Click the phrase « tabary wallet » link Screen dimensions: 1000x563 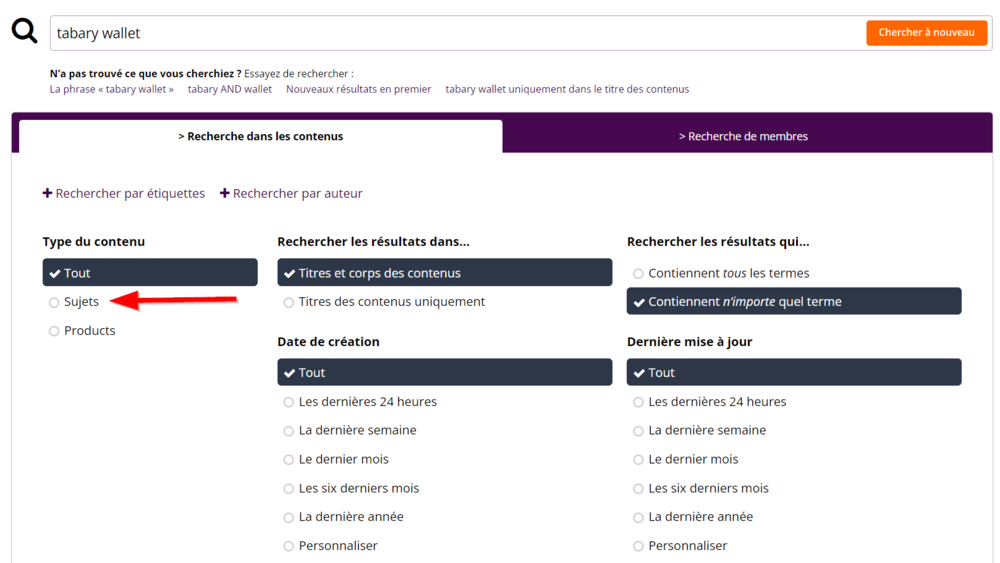(x=112, y=89)
